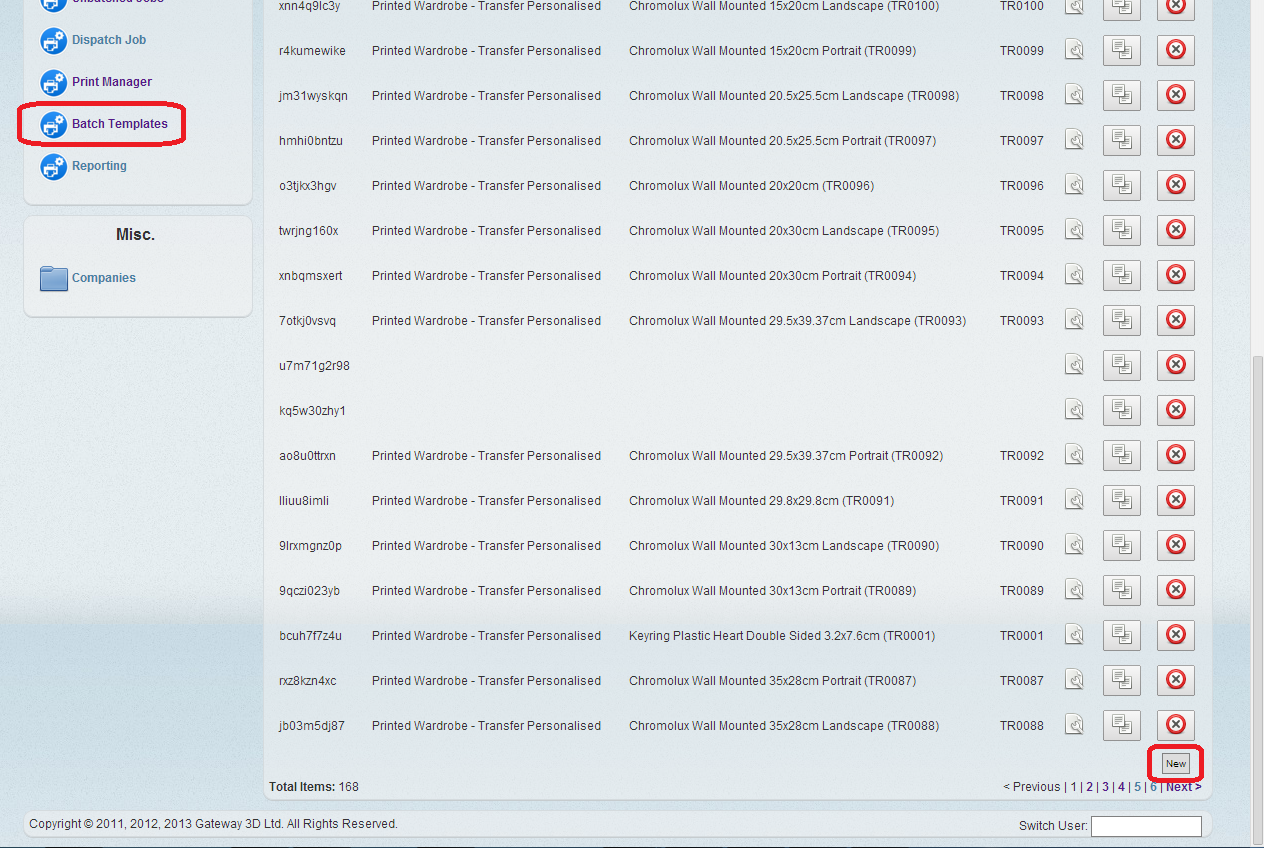Remove the TR0094 template with red X

point(1176,275)
